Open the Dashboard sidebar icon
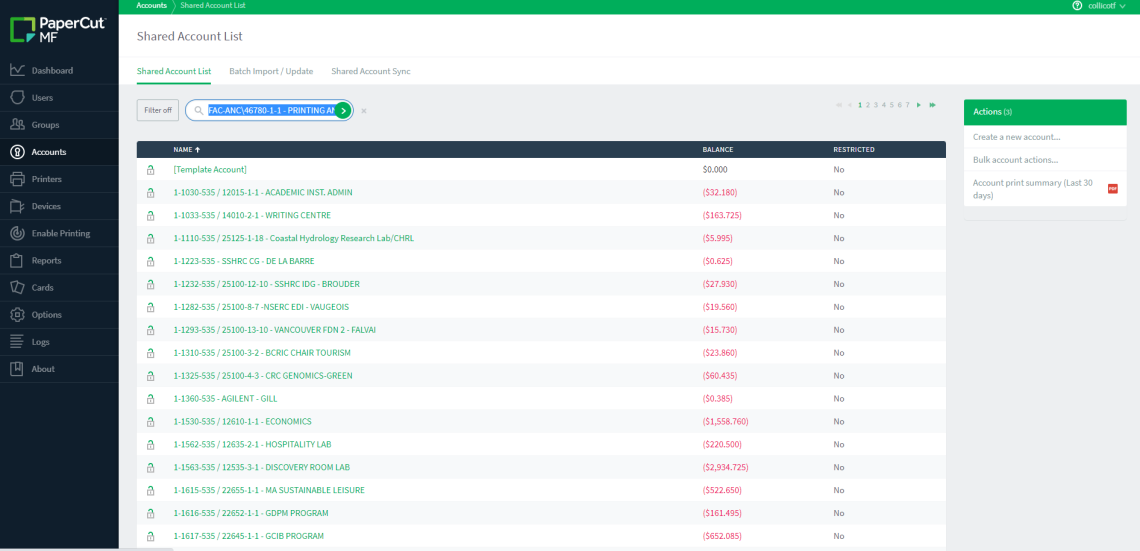The height and width of the screenshot is (551, 1140). [17, 71]
